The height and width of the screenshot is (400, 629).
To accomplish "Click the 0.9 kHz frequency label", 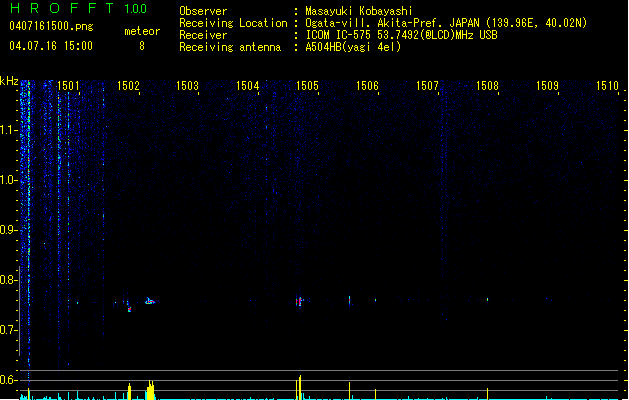I will 8,230.
